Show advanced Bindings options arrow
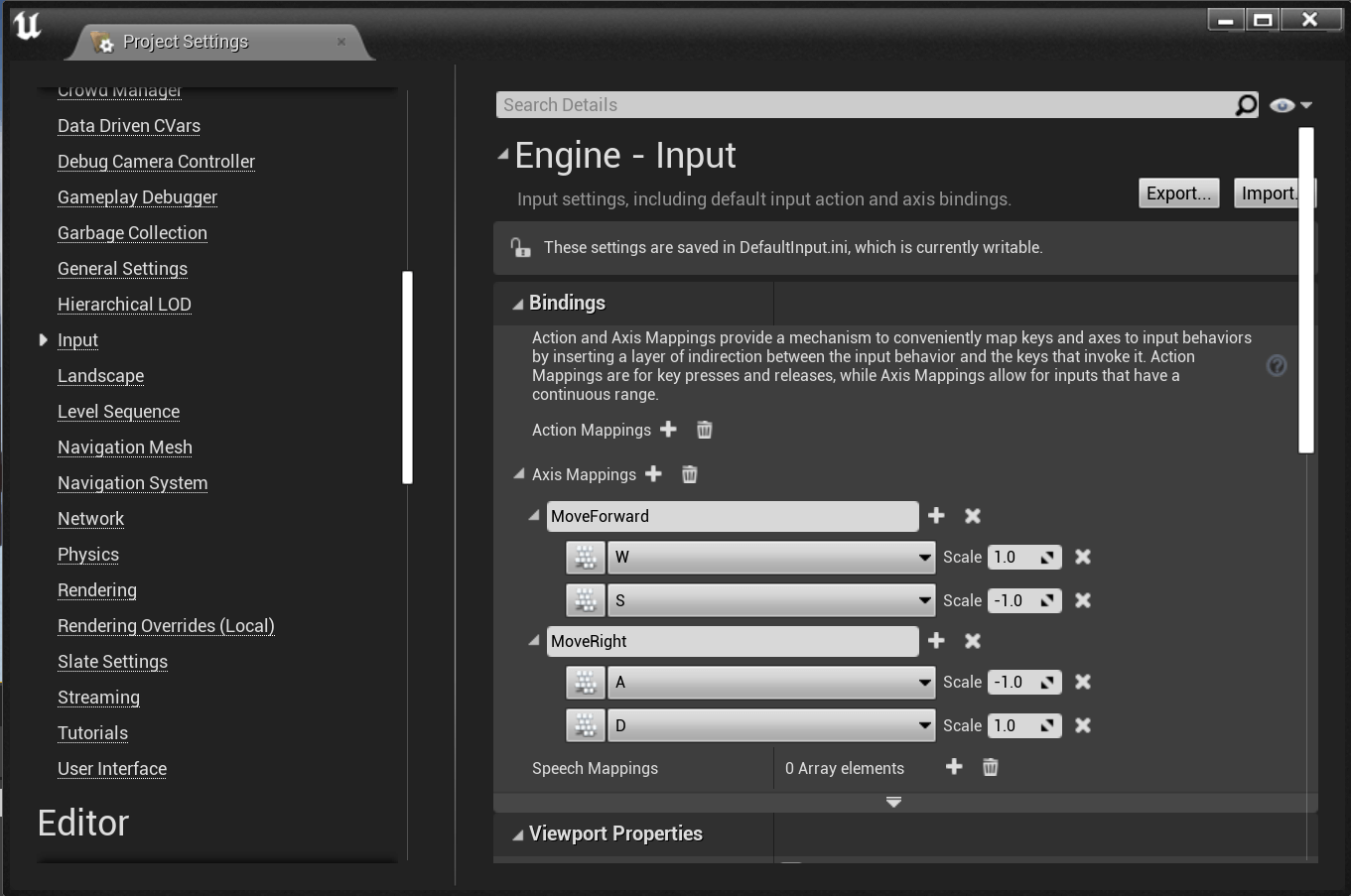This screenshot has width=1351, height=896. [893, 802]
